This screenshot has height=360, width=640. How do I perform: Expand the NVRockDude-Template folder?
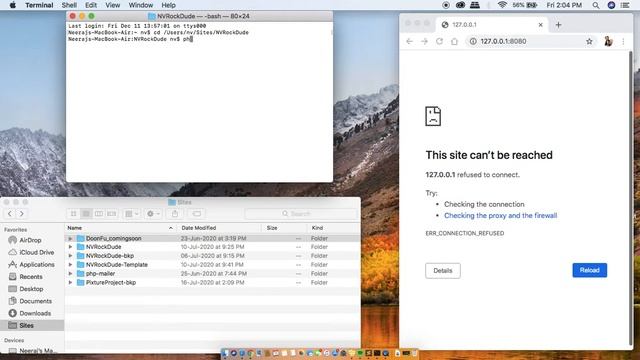(x=70, y=265)
